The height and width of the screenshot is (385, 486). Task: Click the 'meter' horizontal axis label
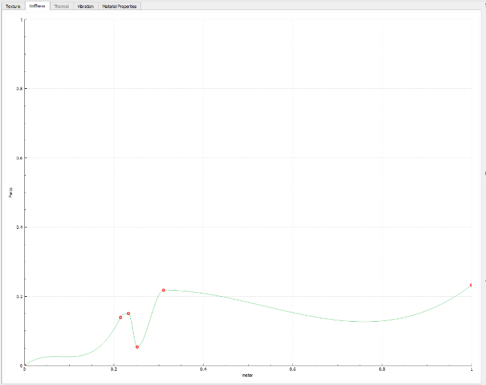247,375
